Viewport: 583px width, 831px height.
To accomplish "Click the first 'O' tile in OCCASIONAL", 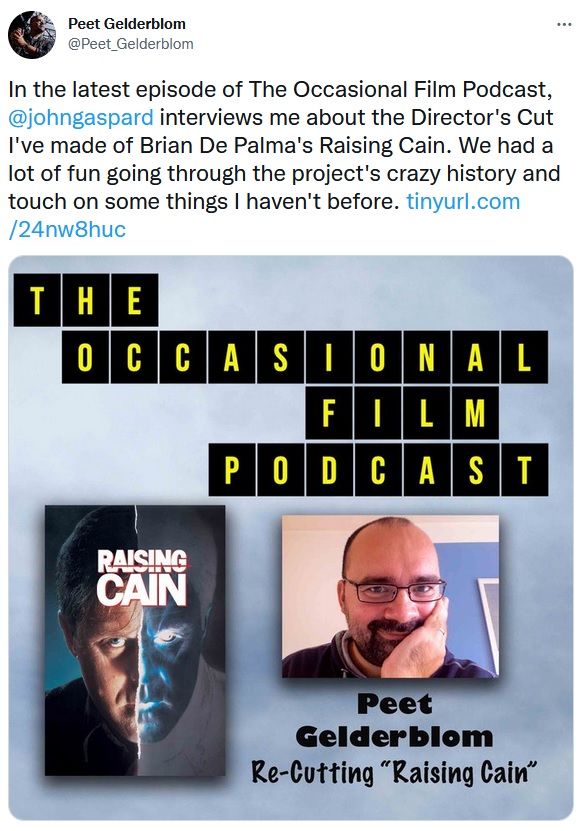I will pyautogui.click(x=86, y=357).
